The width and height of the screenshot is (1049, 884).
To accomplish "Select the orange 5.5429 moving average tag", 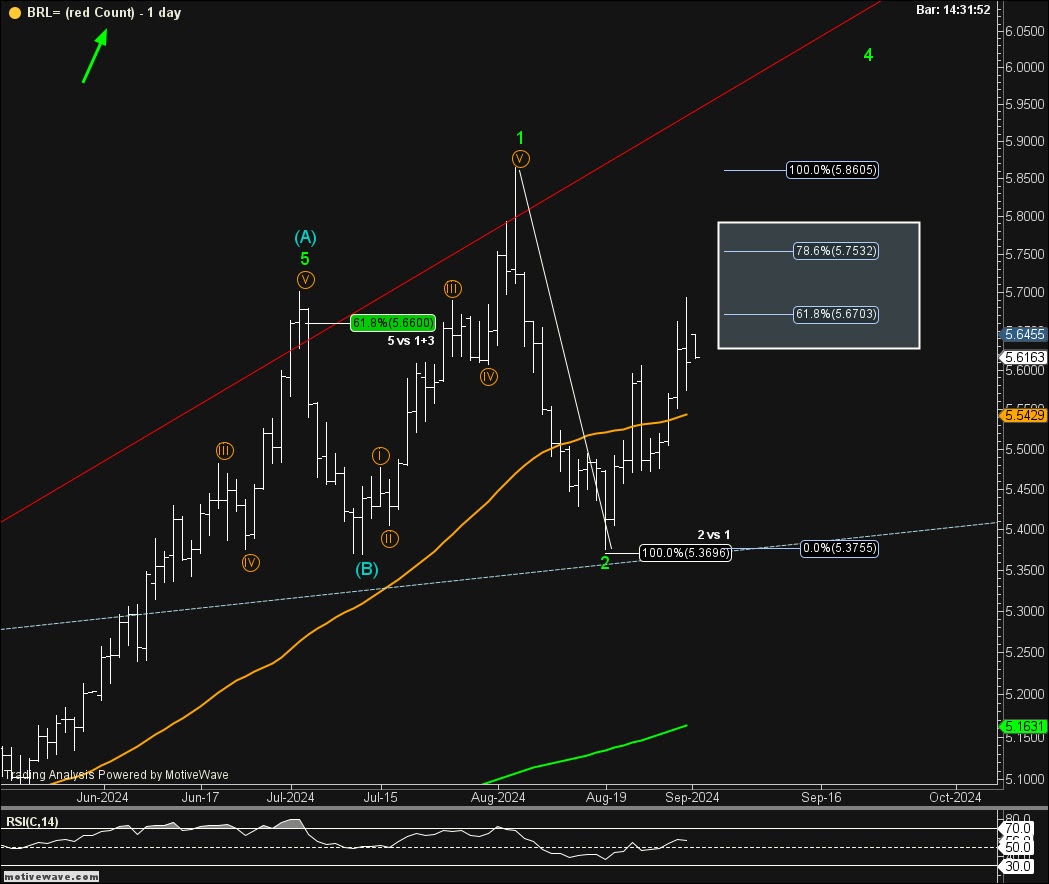I will 1024,416.
